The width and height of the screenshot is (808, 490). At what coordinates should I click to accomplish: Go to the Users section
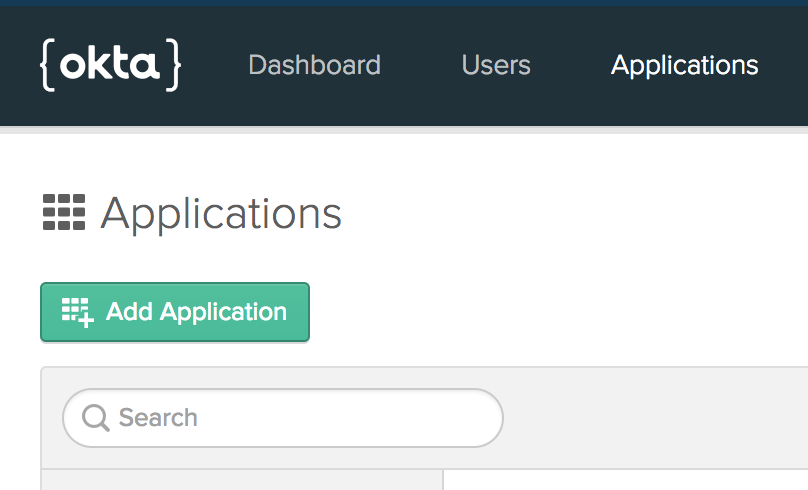(496, 65)
